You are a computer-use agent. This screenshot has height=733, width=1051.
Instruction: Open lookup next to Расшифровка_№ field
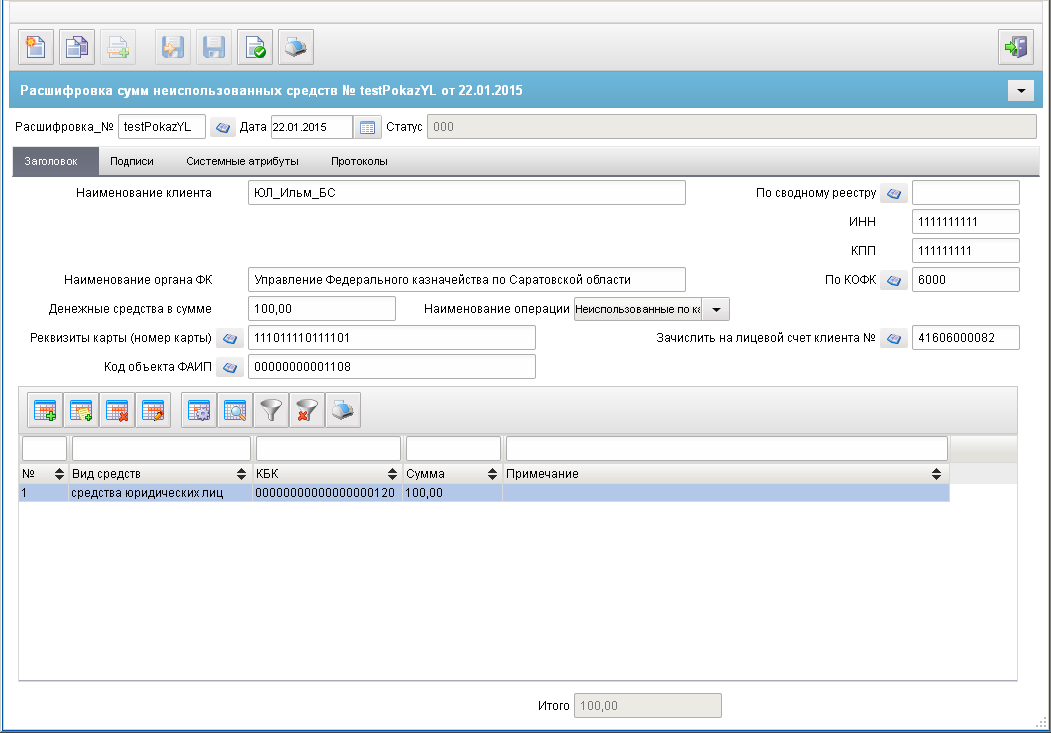click(x=223, y=127)
